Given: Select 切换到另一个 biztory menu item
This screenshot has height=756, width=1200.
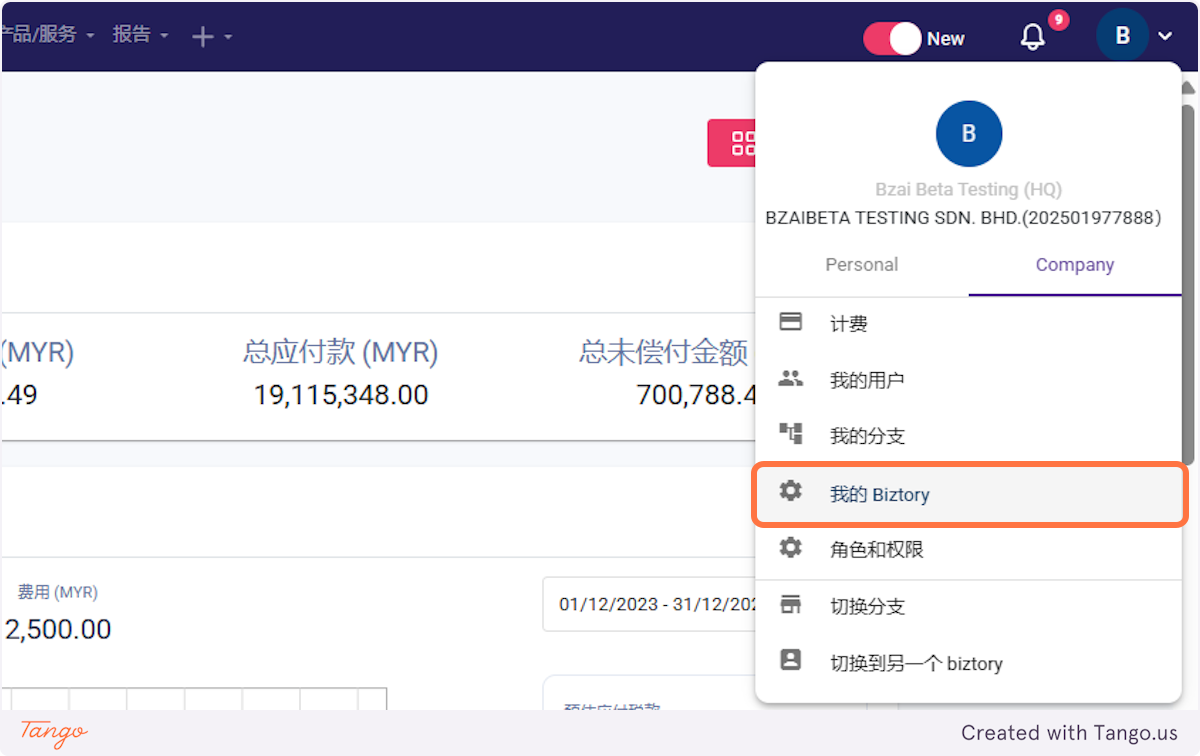Looking at the screenshot, I should (968, 663).
